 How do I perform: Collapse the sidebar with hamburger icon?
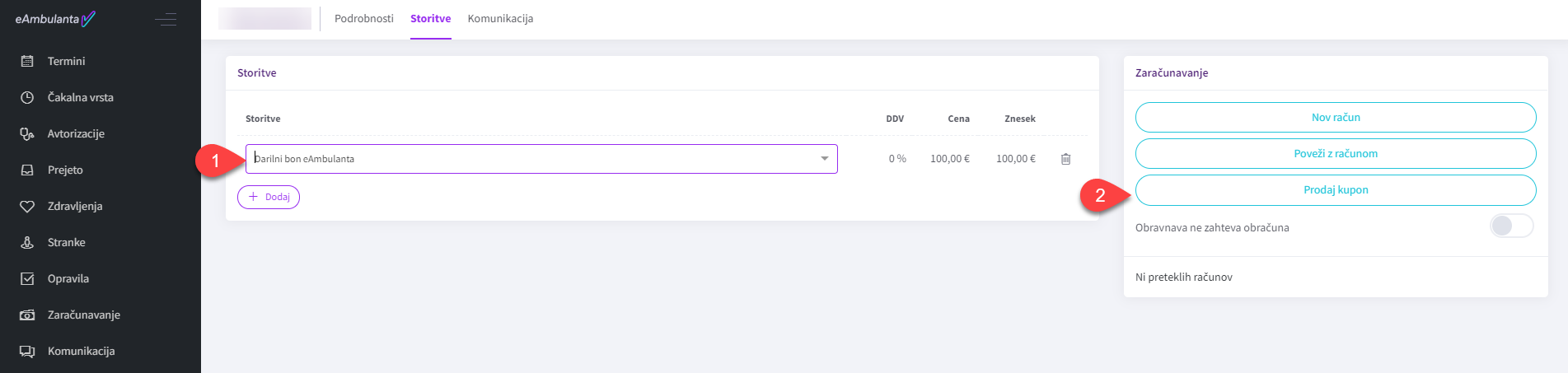[x=166, y=19]
